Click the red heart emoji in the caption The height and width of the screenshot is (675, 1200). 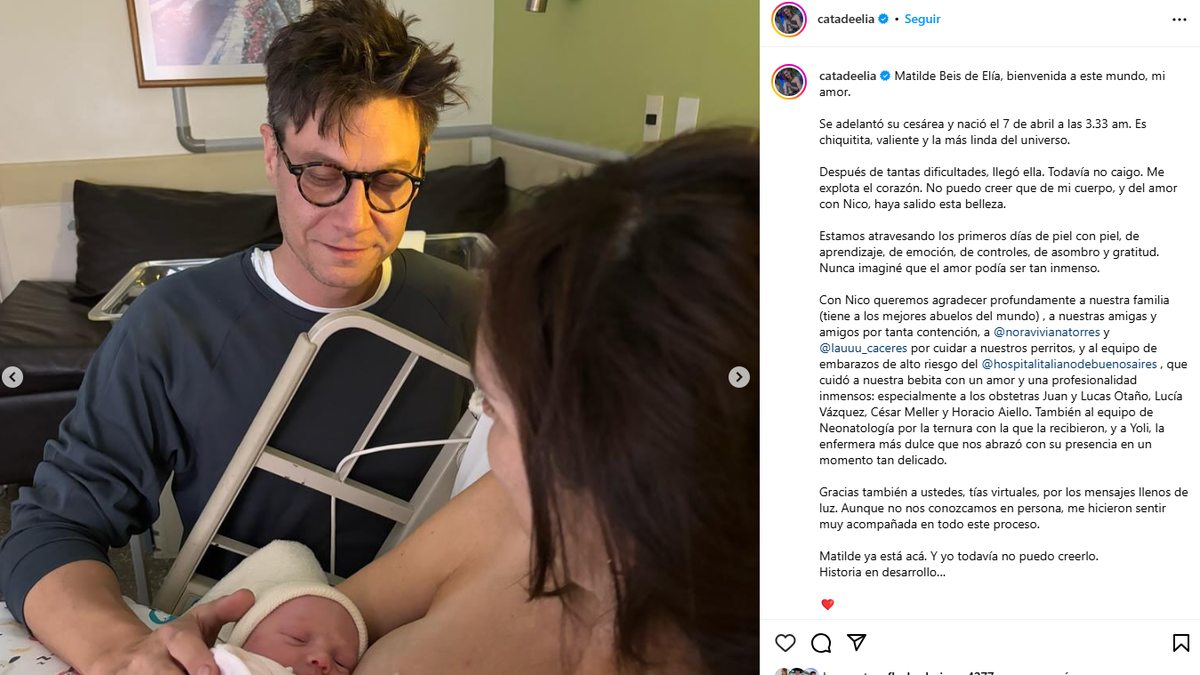827,605
